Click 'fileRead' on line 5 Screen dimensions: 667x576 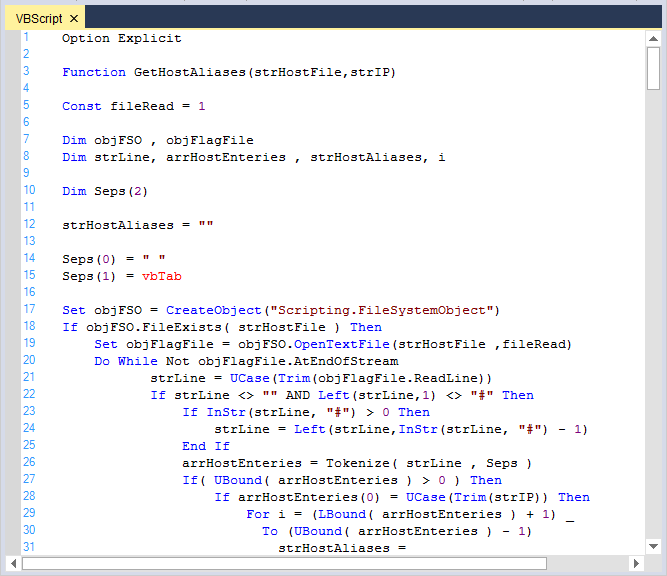click(142, 106)
